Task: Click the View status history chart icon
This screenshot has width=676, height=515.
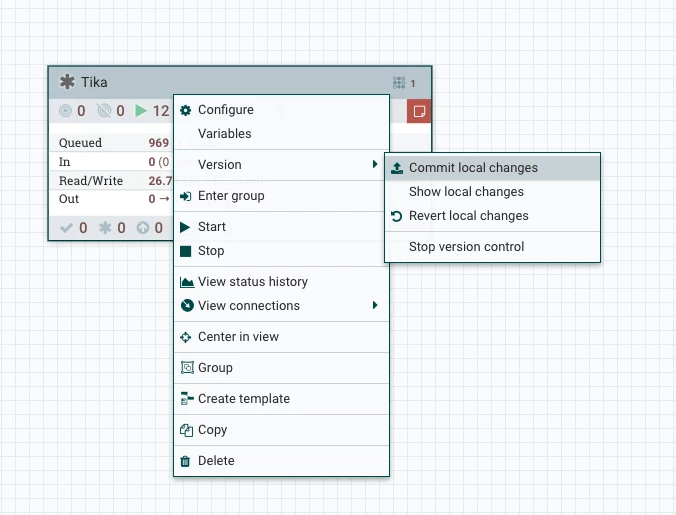Action: (x=187, y=282)
